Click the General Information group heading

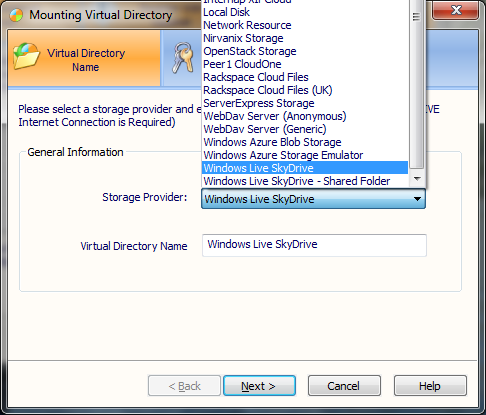click(75, 152)
